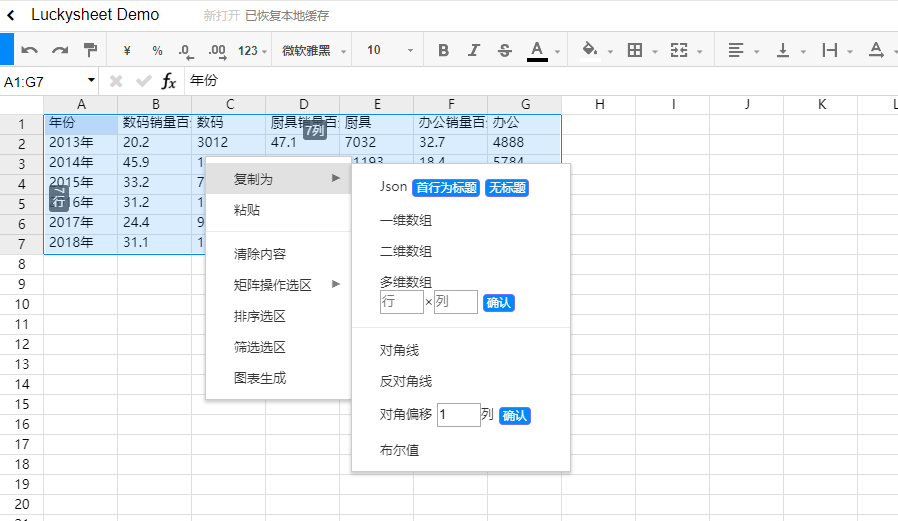Click the 无标题 Json button

pos(507,188)
